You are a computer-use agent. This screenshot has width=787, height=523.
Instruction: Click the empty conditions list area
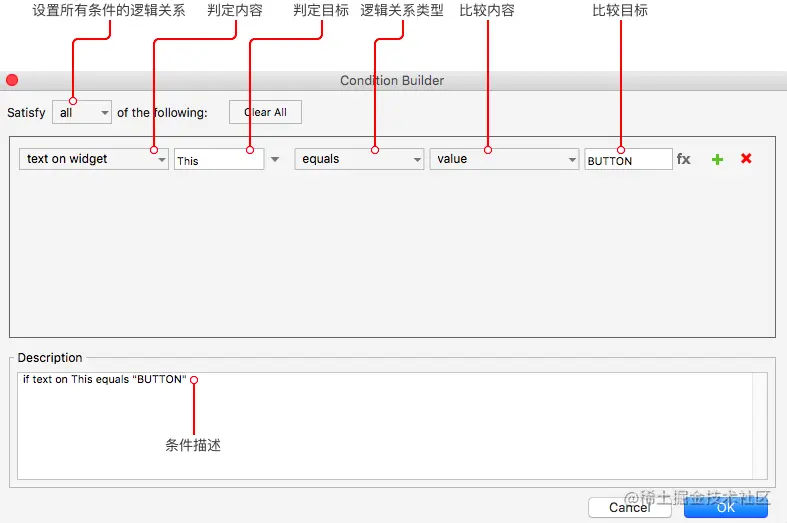pos(392,253)
